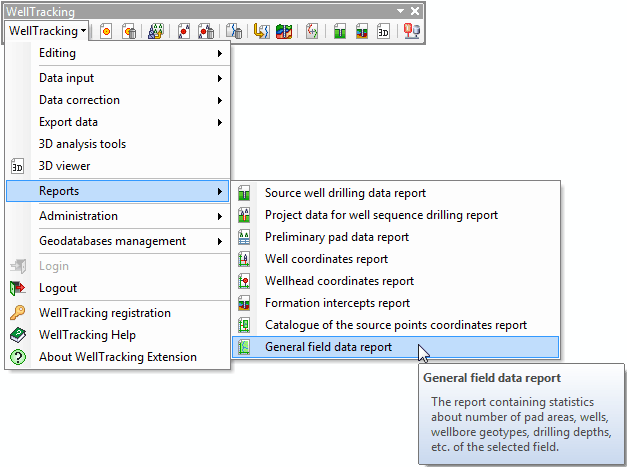Screen dimensions: 627x467
Task: Click the key icon for WellTracking registration
Action: (x=18, y=313)
